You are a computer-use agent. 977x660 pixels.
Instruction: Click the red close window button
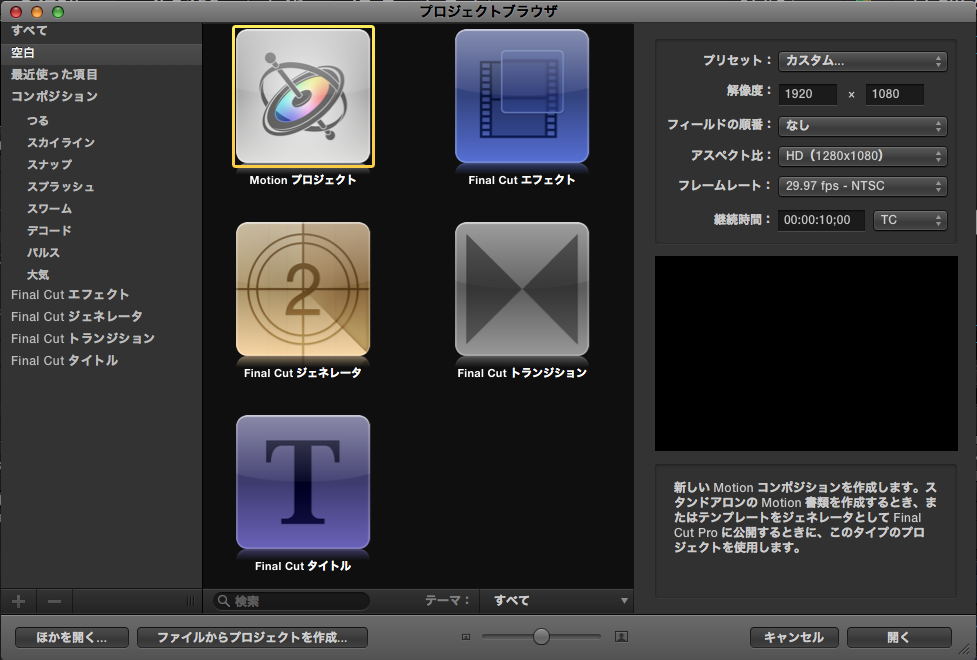[16, 12]
